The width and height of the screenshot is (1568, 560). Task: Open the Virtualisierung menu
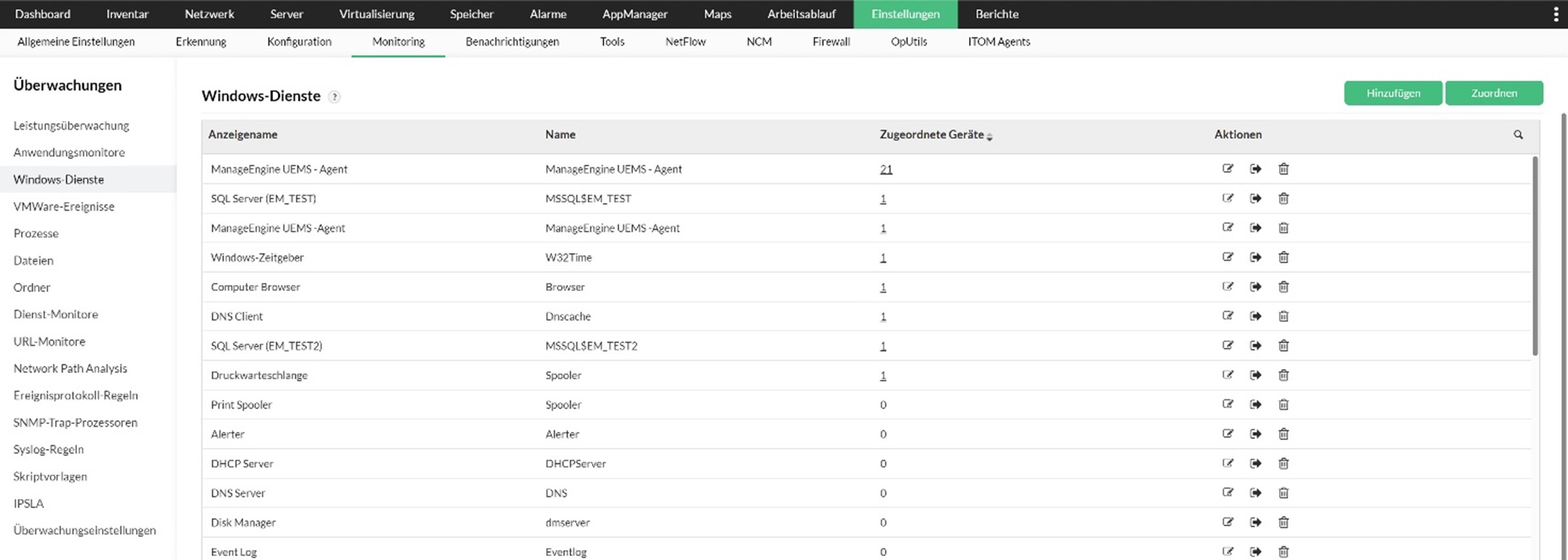click(376, 14)
